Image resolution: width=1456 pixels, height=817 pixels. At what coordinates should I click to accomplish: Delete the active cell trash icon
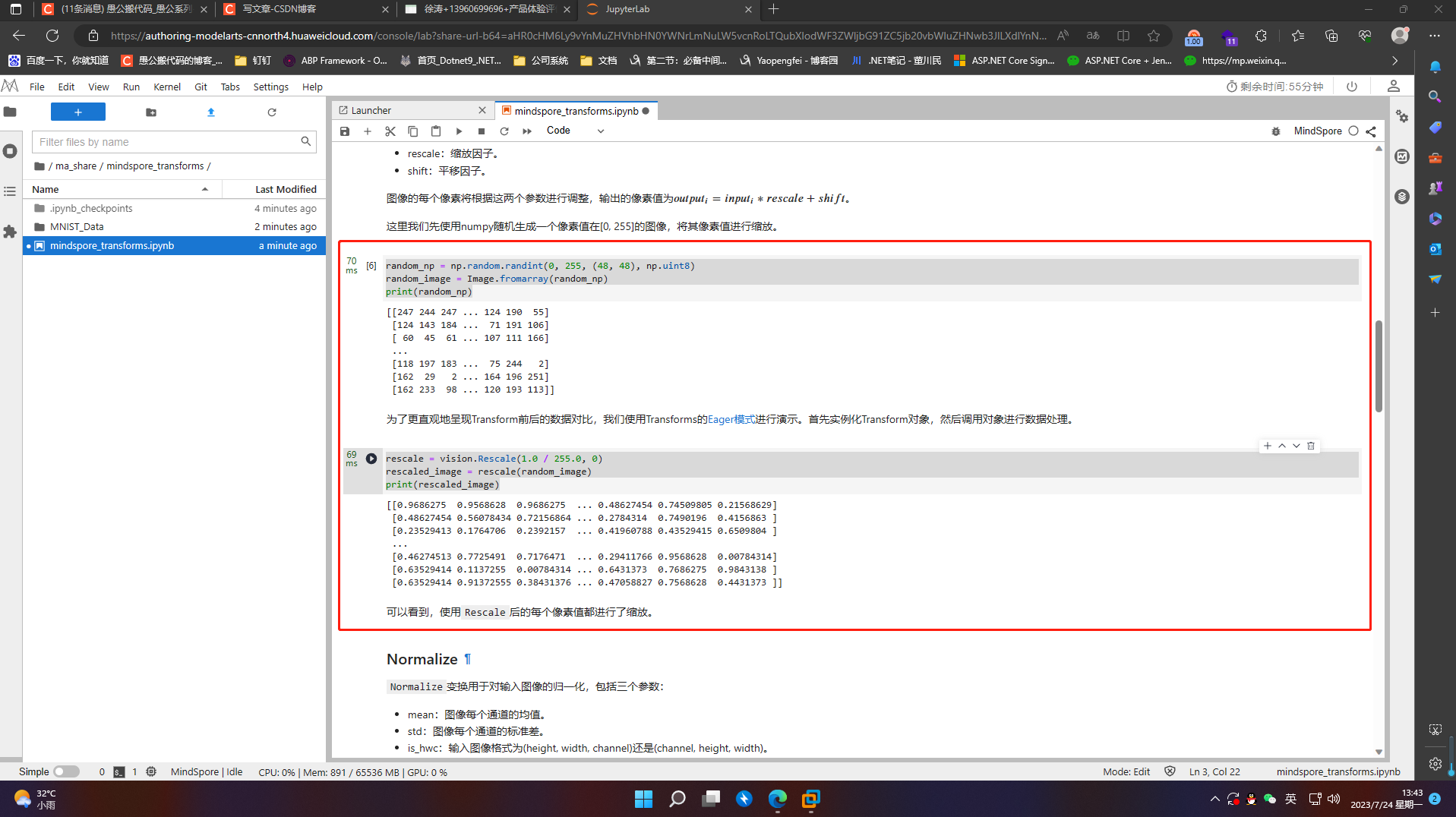[1311, 446]
